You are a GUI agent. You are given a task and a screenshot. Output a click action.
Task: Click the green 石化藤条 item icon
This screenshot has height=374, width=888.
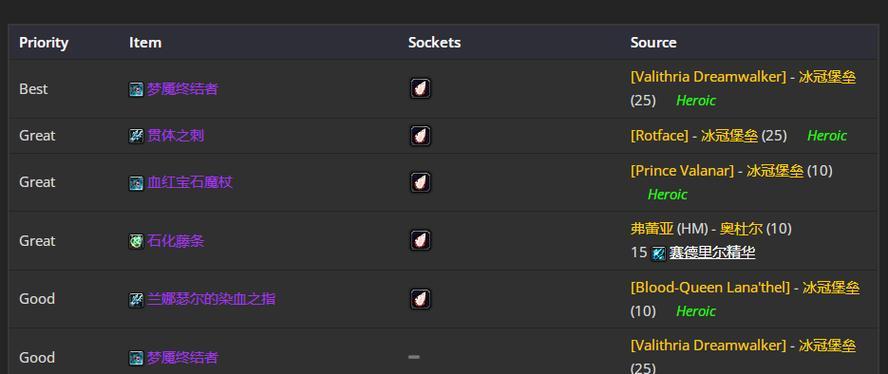tap(136, 241)
